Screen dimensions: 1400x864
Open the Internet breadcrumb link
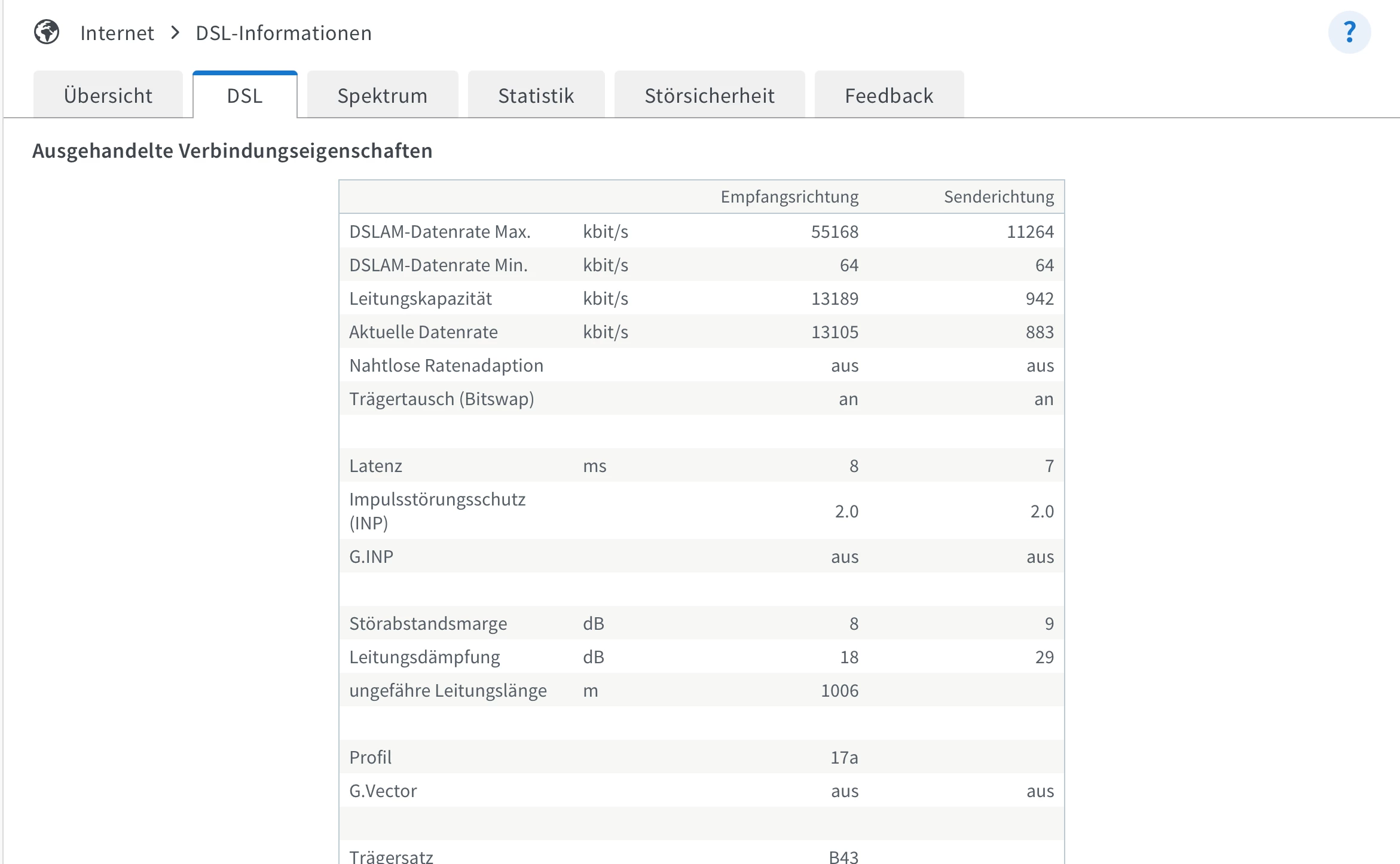[117, 33]
